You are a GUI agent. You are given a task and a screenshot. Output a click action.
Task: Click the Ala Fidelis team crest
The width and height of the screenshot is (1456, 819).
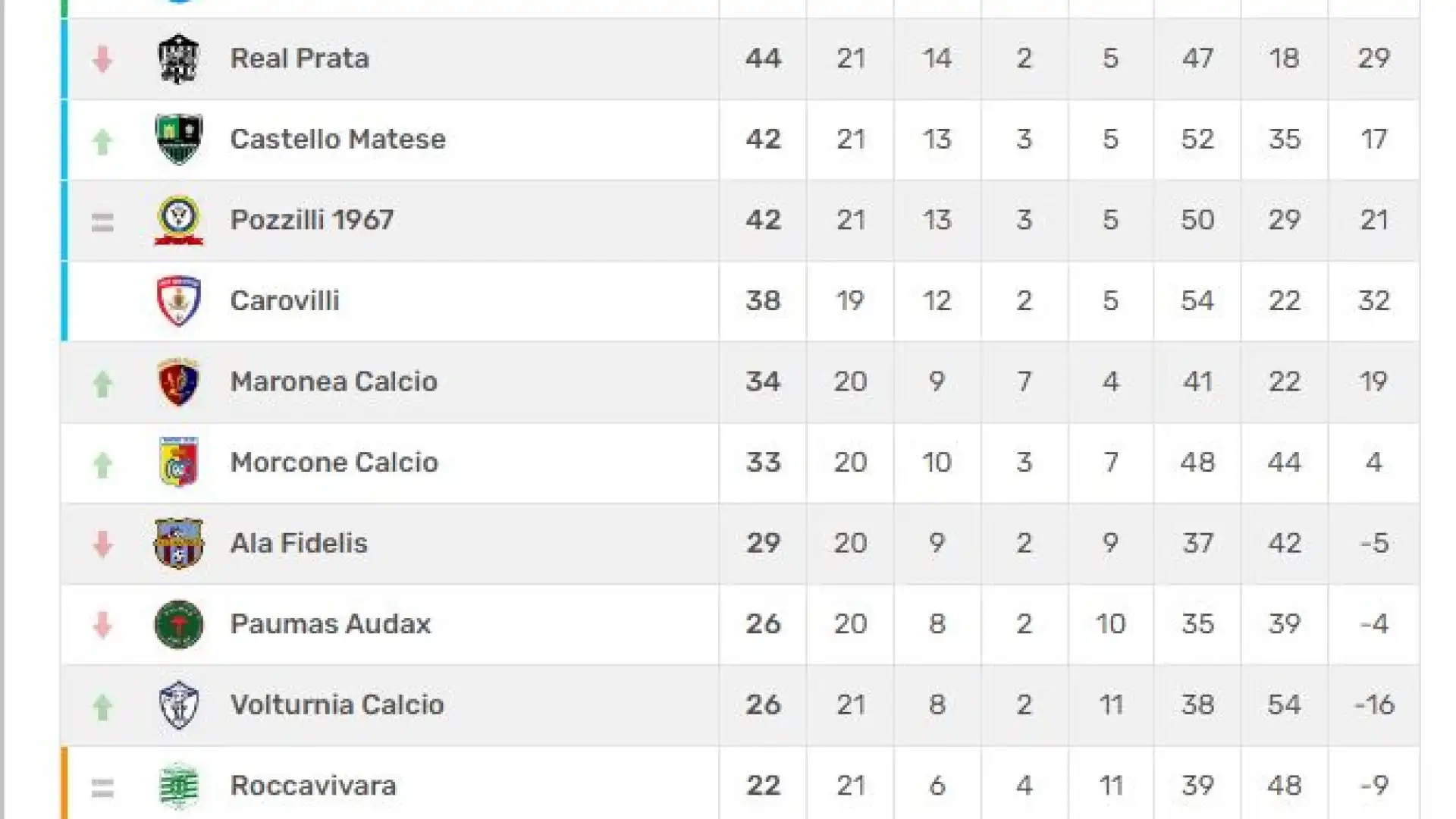(x=178, y=543)
